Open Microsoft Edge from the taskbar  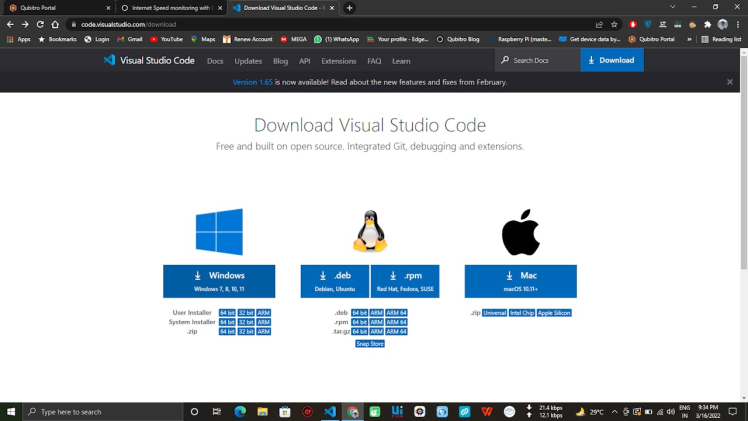pyautogui.click(x=240, y=411)
